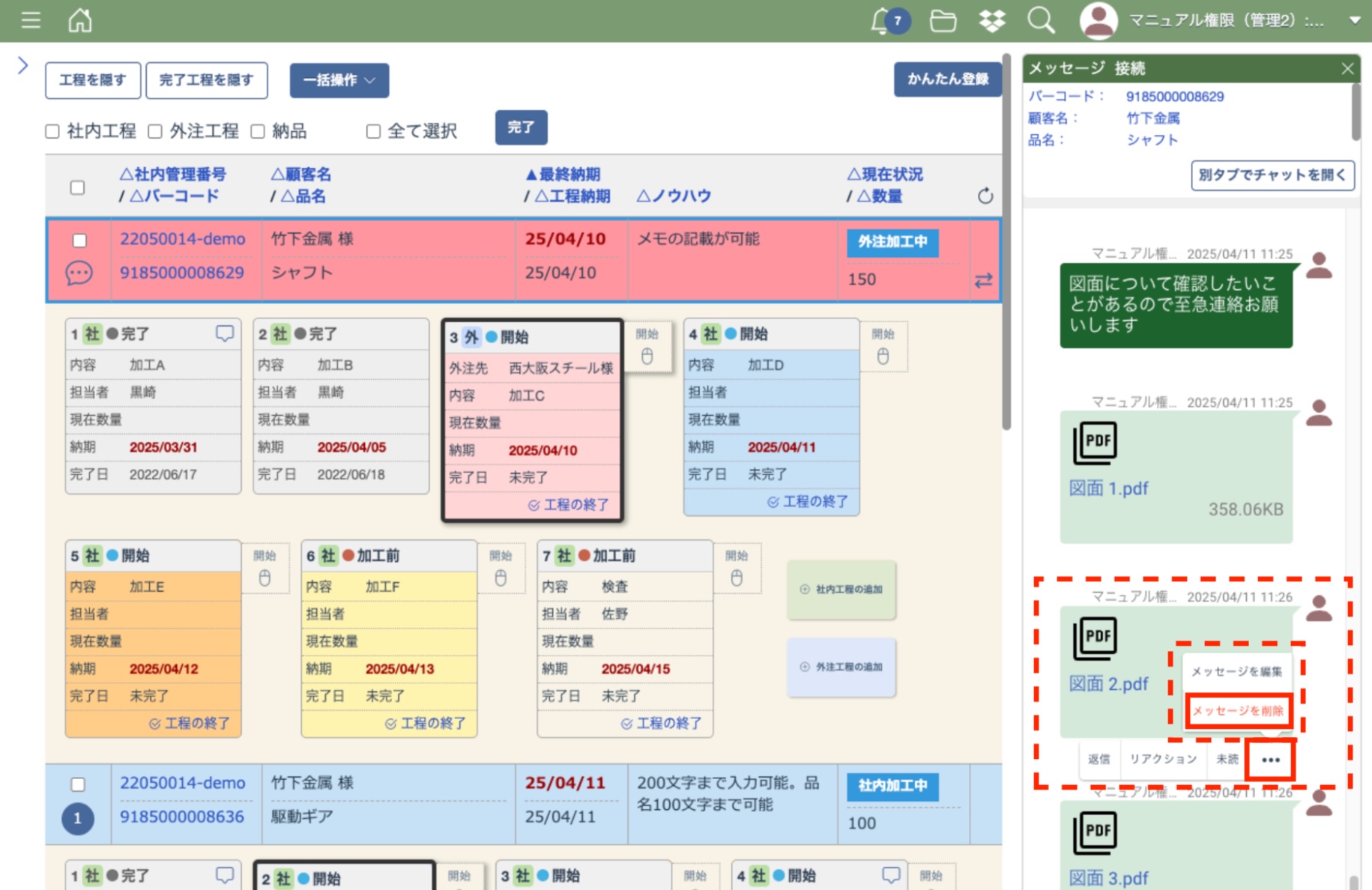Open the user account dropdown arrow
The width and height of the screenshot is (1372, 890).
coord(1354,21)
